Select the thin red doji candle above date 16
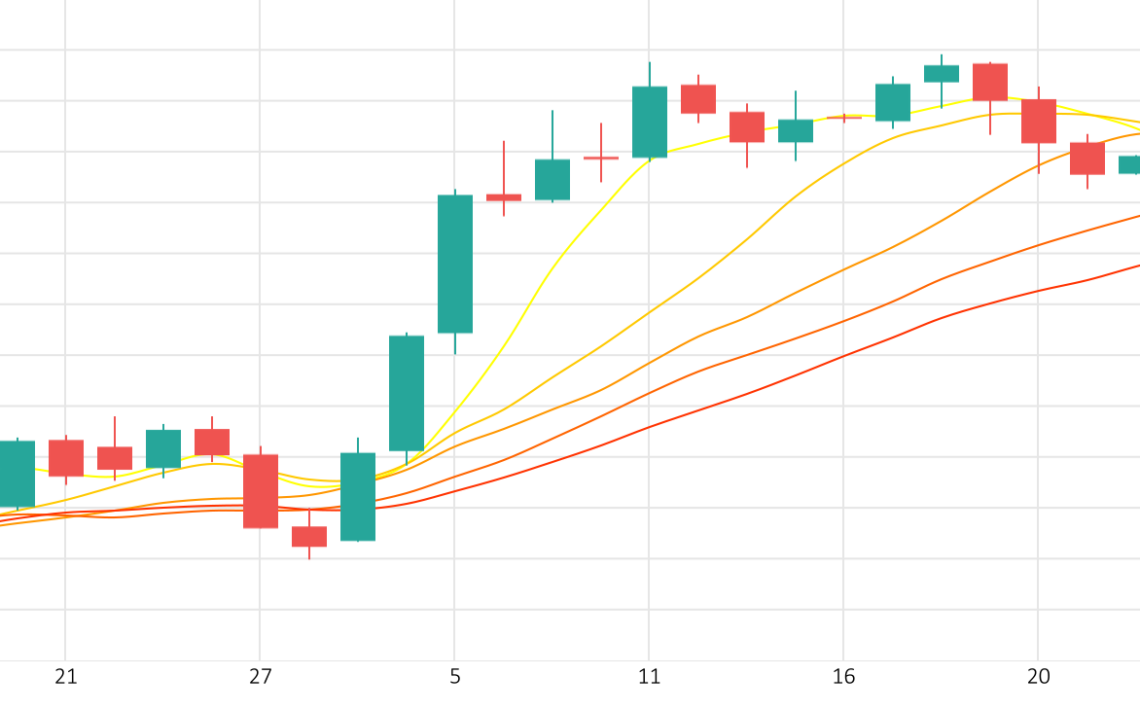Viewport: 1140px width, 710px height. tap(844, 116)
